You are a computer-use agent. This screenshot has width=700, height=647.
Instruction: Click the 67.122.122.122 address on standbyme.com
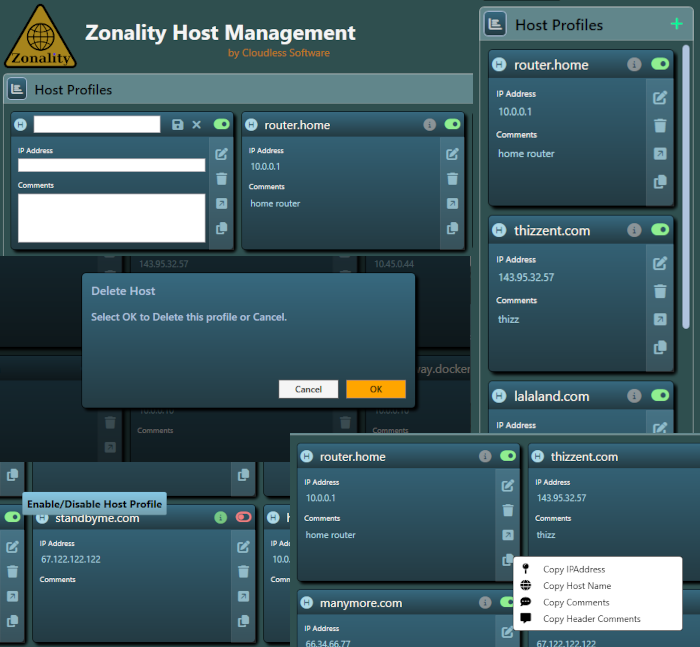click(x=71, y=559)
